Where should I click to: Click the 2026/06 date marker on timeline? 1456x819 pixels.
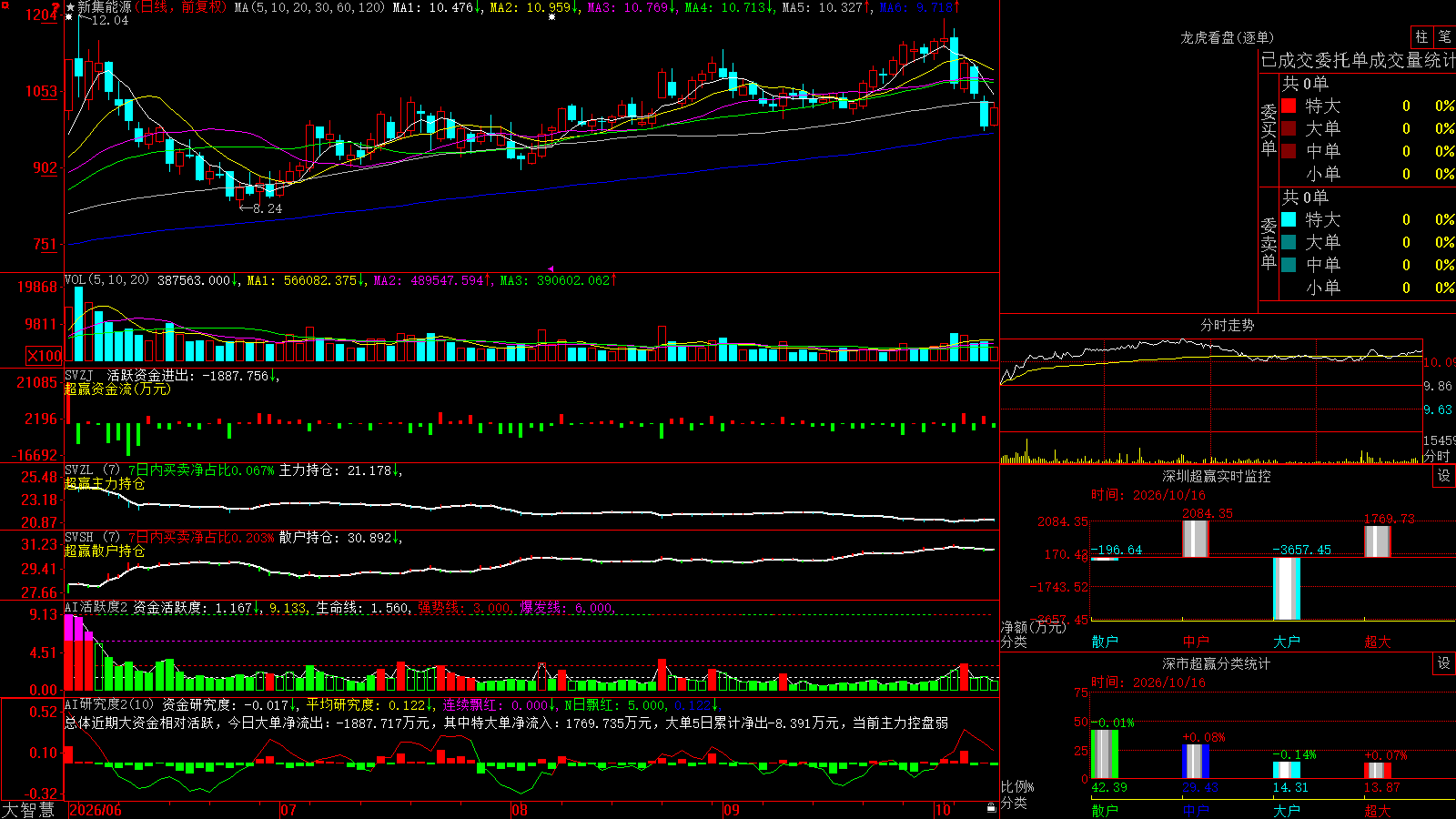[96, 810]
